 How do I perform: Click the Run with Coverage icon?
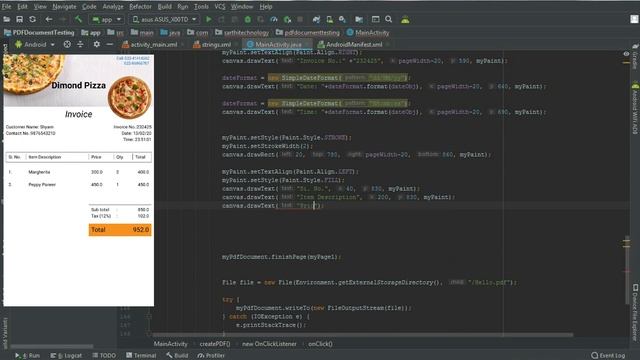tap(261, 19)
